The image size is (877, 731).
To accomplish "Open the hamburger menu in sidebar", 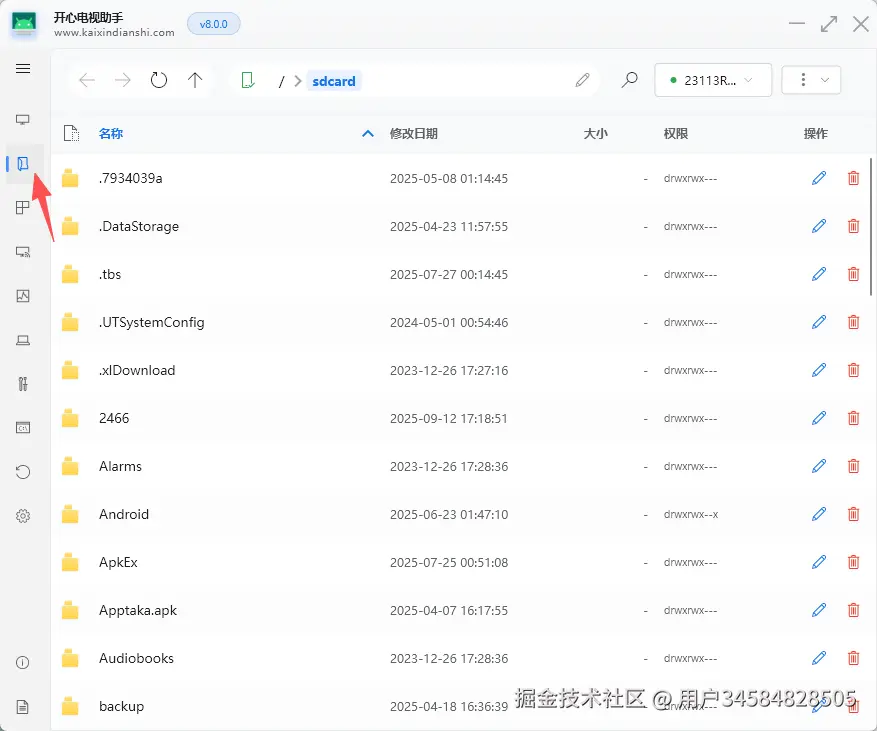I will pyautogui.click(x=23, y=69).
